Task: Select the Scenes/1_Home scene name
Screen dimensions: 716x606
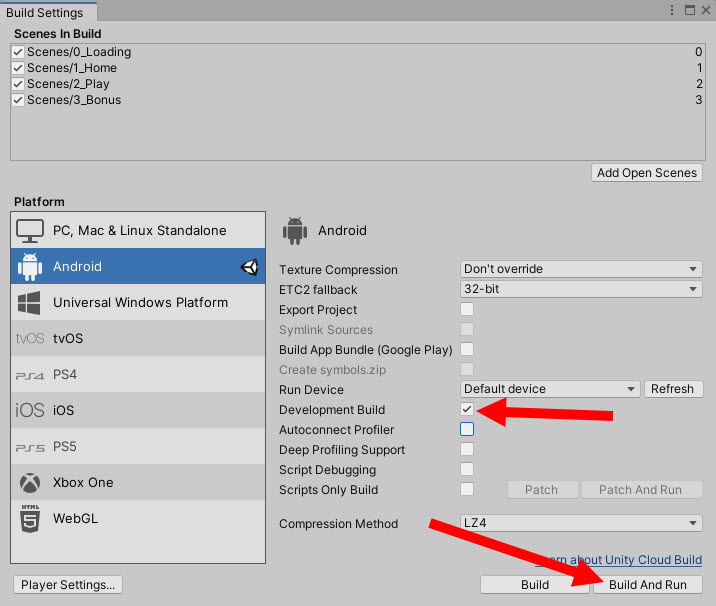Action: pos(72,68)
